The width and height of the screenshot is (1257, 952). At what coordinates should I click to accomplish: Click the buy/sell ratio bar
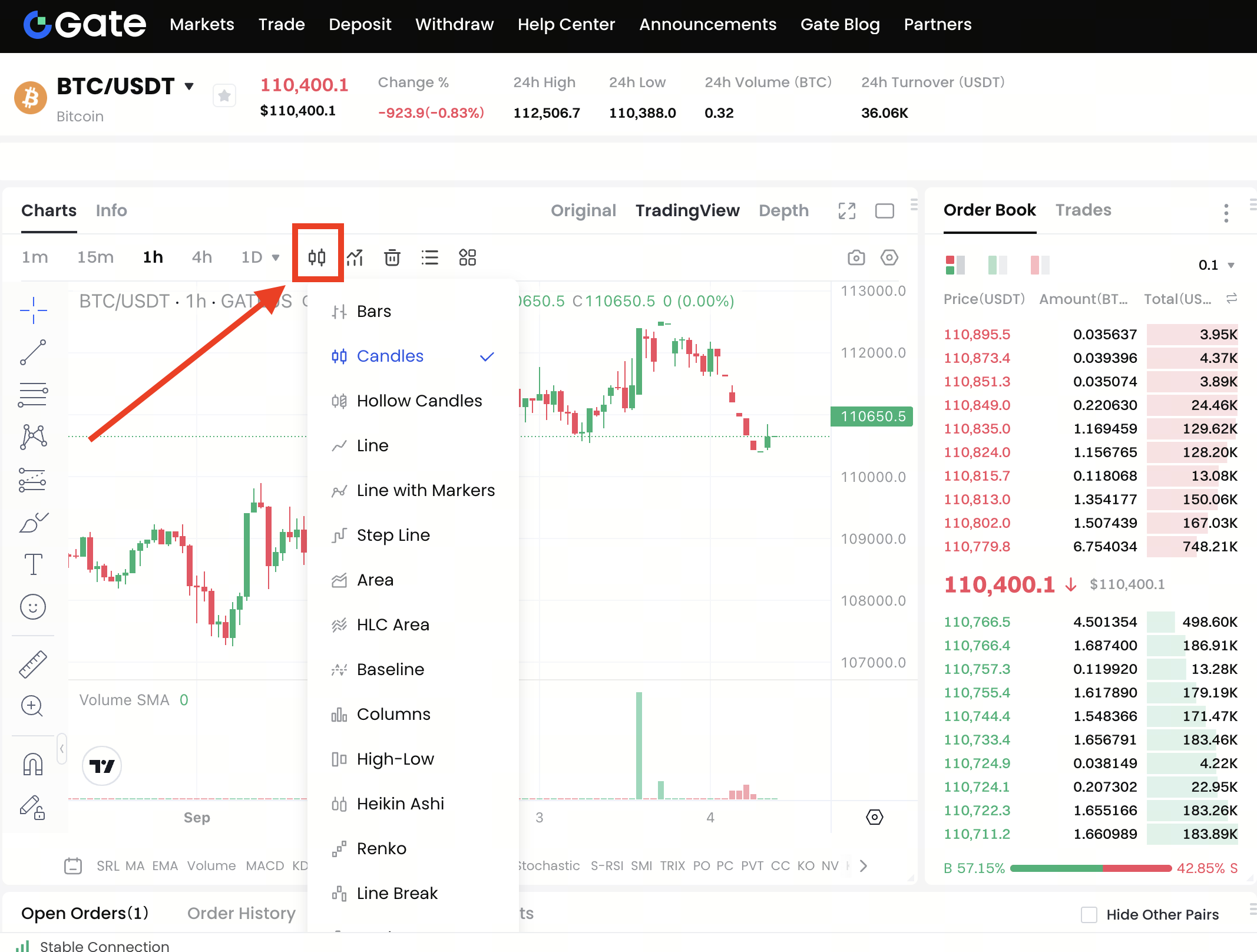(x=1090, y=868)
